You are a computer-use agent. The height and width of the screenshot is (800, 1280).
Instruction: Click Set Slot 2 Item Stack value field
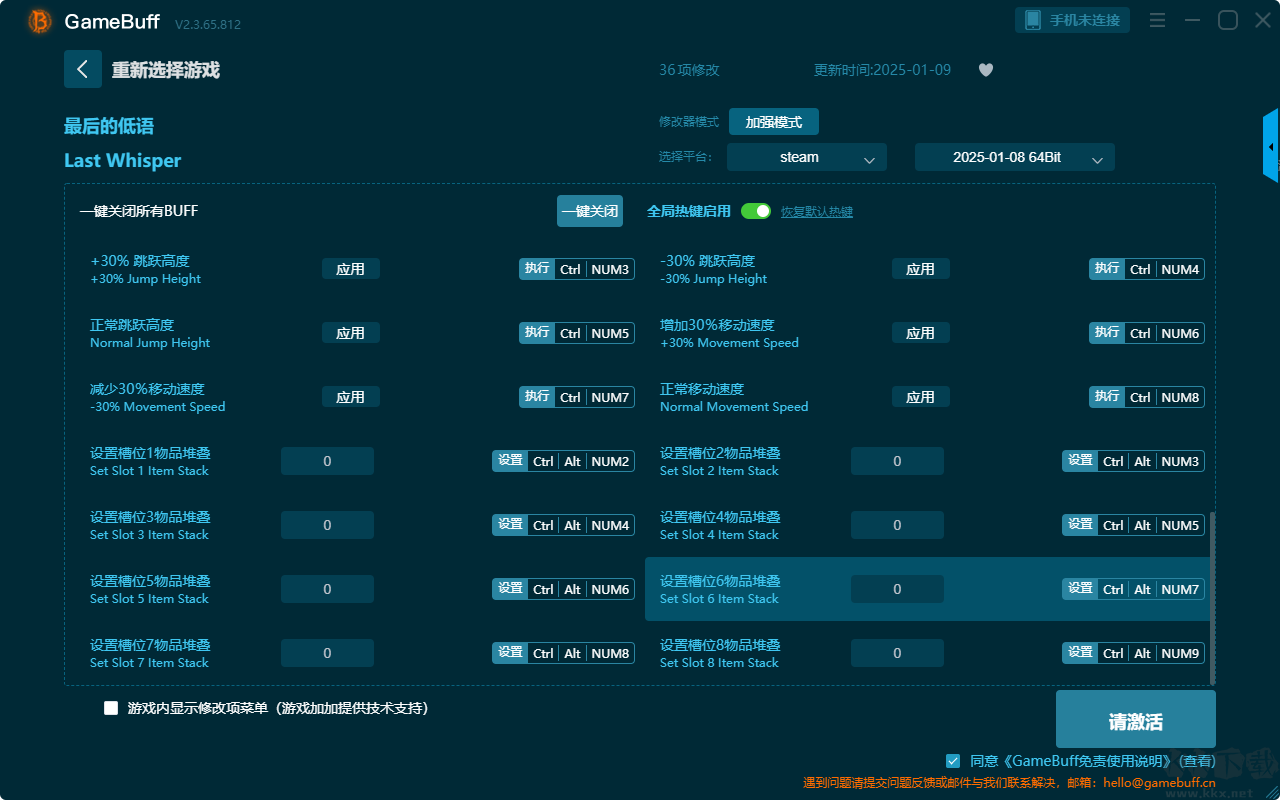tap(897, 461)
